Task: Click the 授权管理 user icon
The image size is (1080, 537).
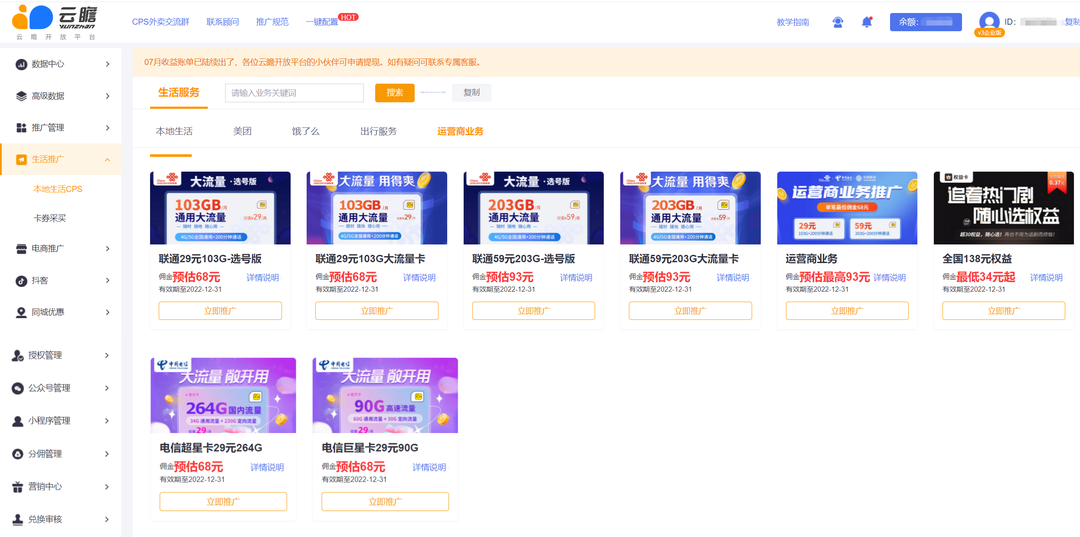Action: click(19, 355)
